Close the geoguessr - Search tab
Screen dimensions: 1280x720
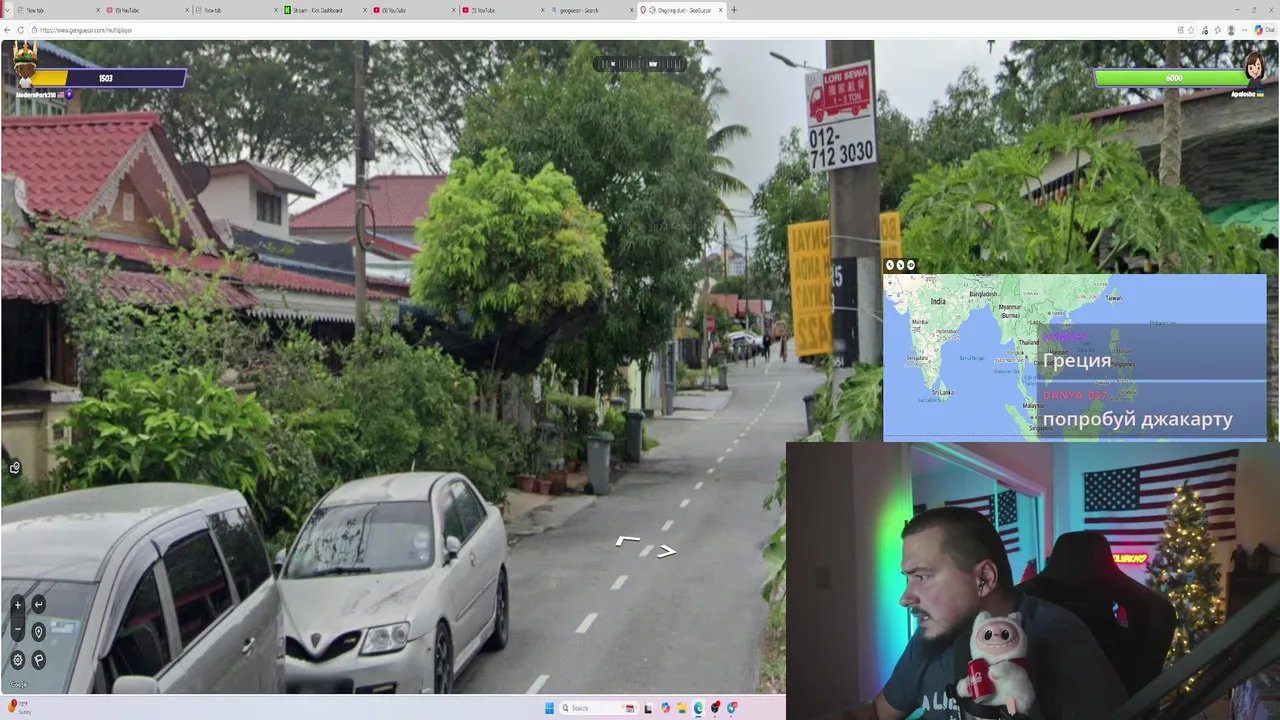click(x=631, y=10)
